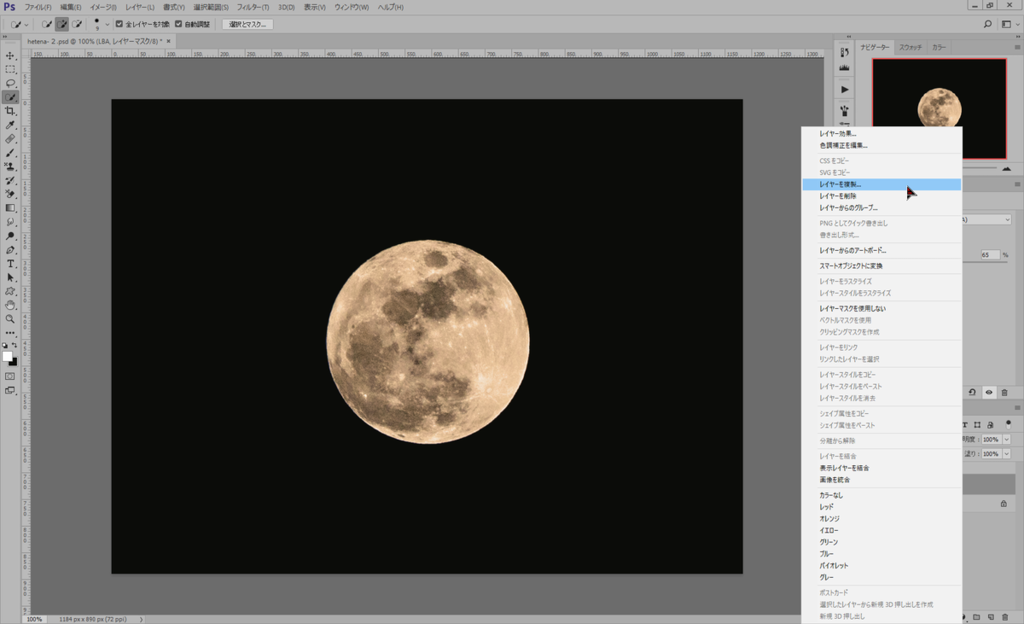Select the Dodge tool
The width and height of the screenshot is (1024, 624).
(10, 236)
